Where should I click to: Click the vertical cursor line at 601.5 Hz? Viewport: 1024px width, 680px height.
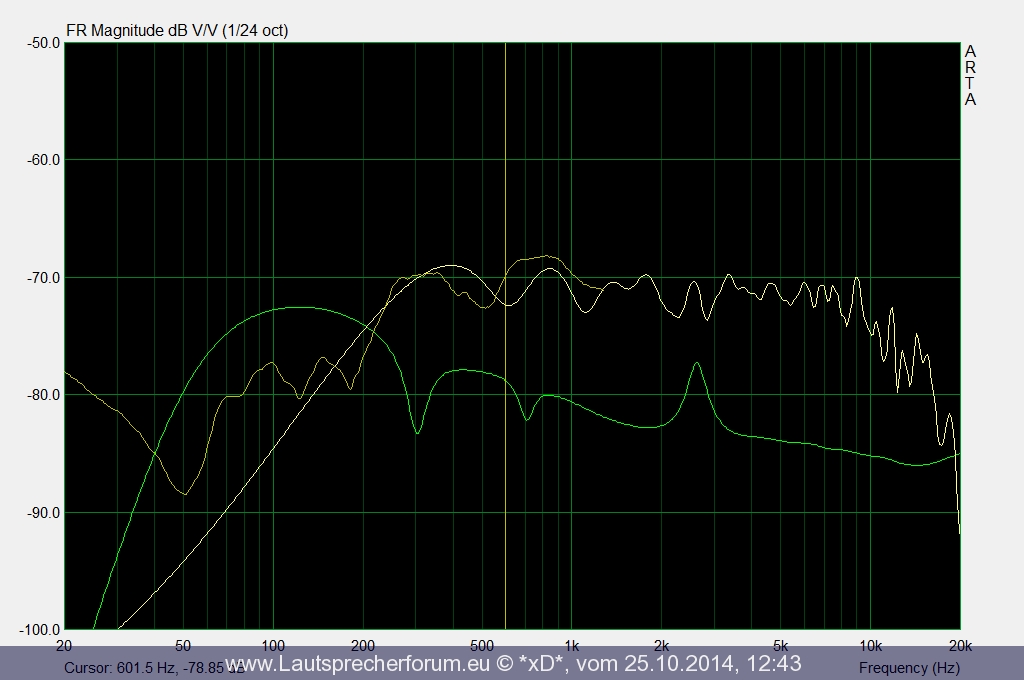point(506,200)
